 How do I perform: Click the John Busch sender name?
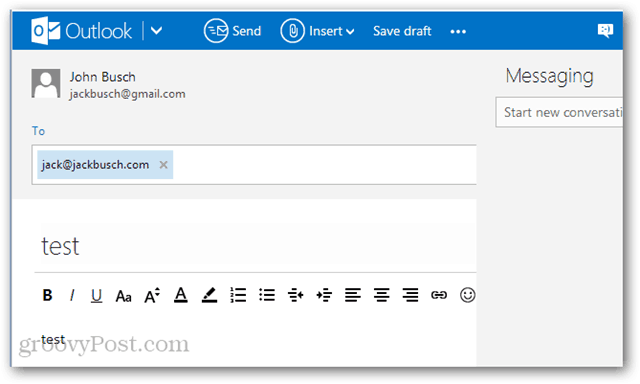(102, 77)
